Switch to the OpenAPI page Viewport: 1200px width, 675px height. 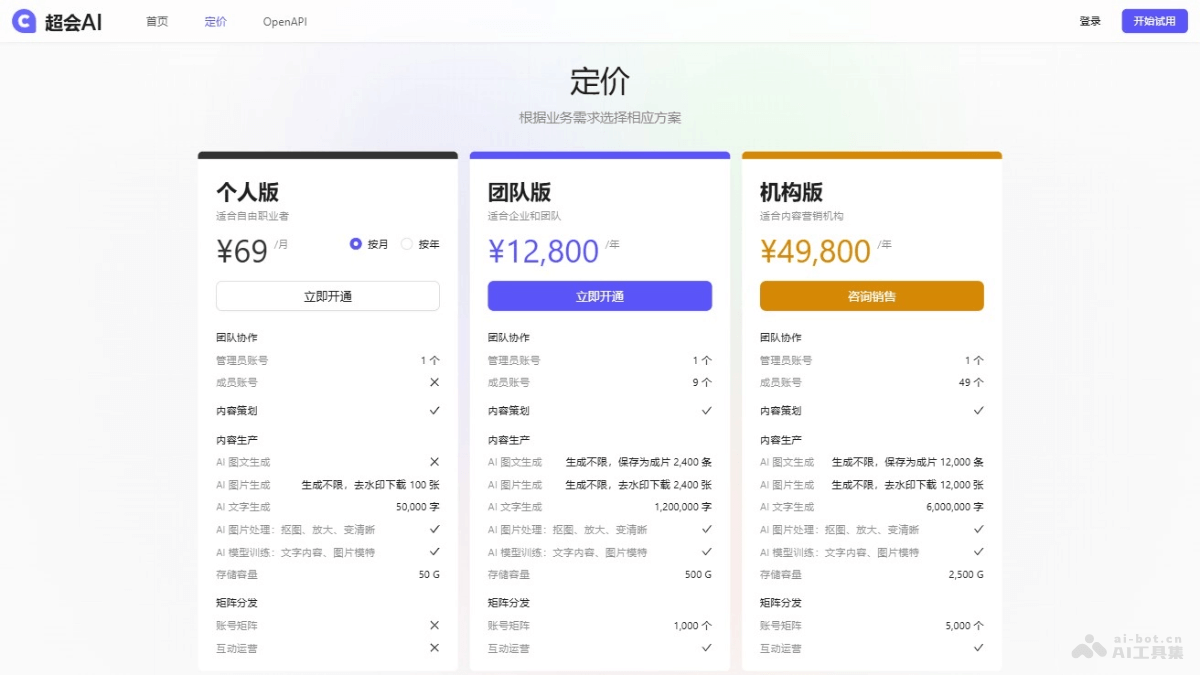(283, 20)
